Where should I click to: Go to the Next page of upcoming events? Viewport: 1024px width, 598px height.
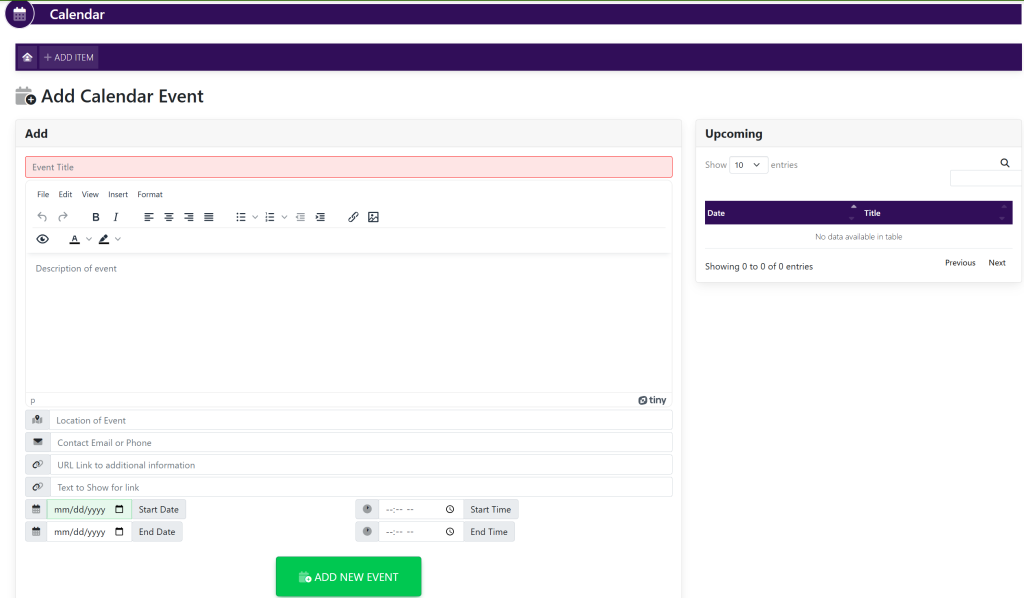(996, 263)
